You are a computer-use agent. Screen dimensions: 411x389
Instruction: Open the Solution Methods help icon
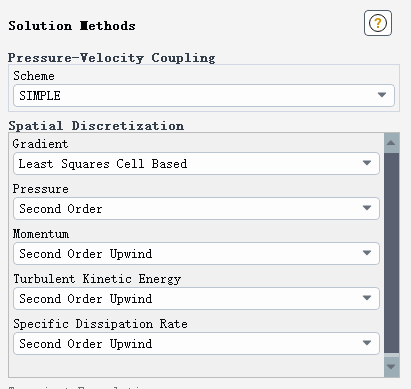[378, 23]
